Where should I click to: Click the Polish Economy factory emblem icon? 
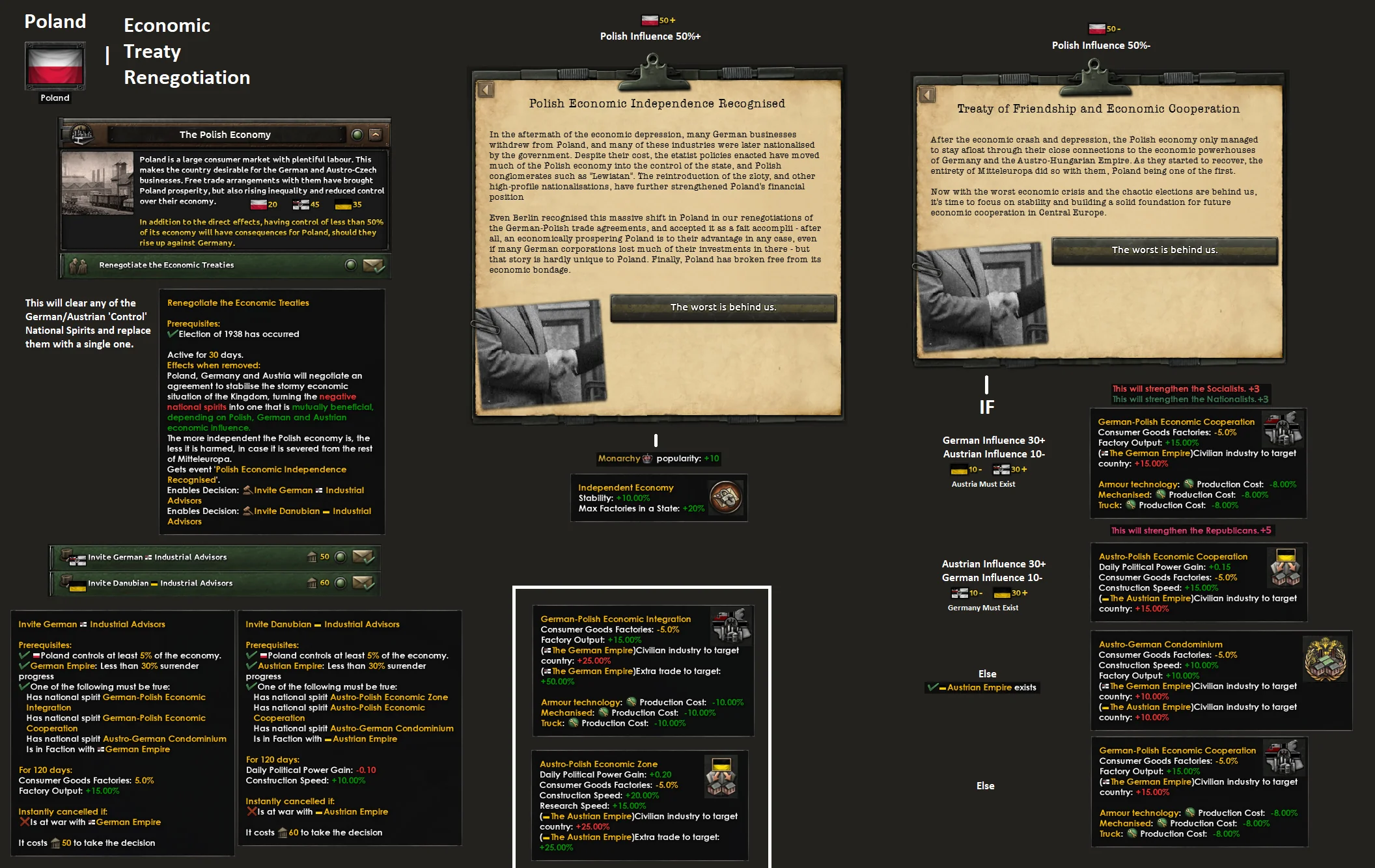(x=82, y=135)
